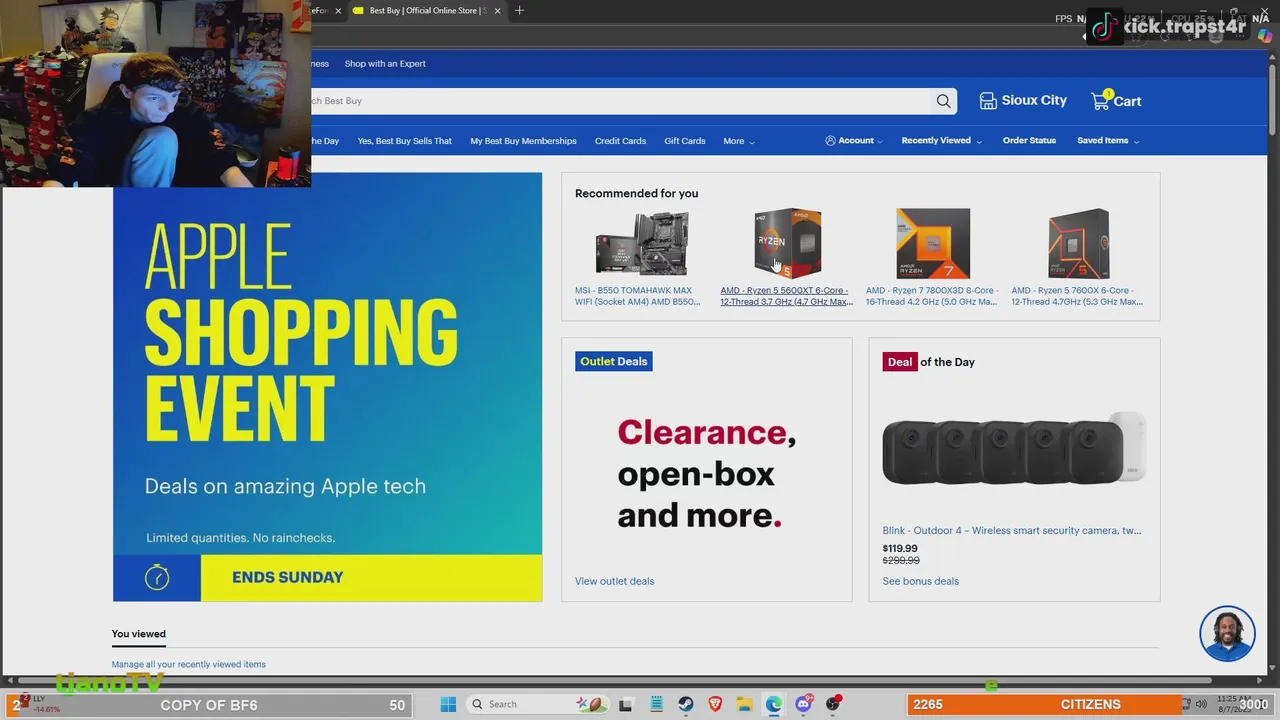This screenshot has width=1280, height=720.
Task: Open the Windows Start menu
Action: coord(448,704)
